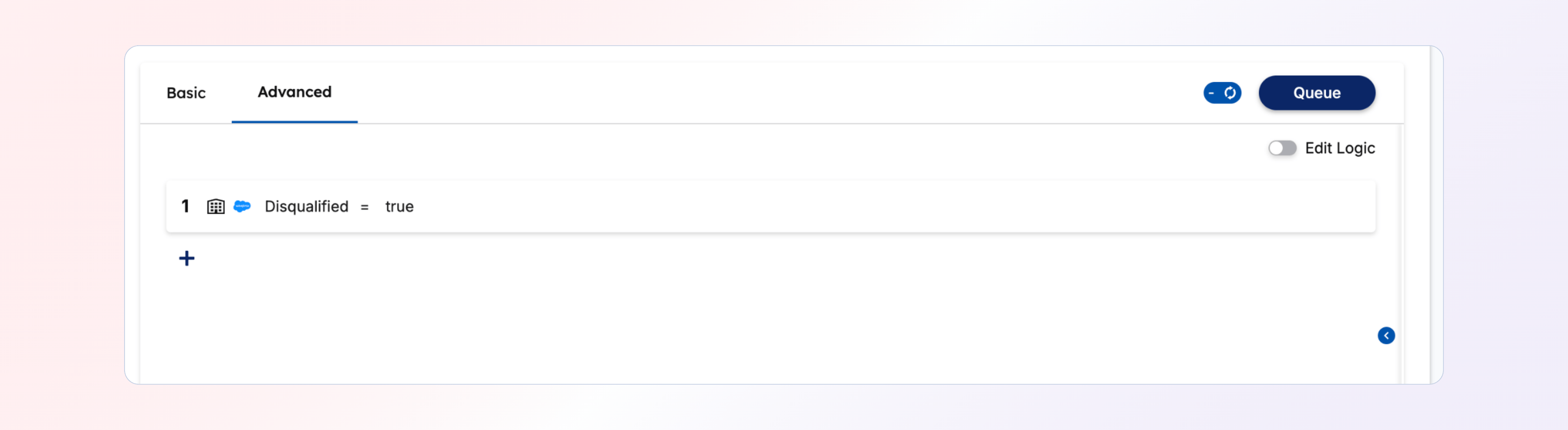Collapse the side panel with the chevron button

point(1386,336)
